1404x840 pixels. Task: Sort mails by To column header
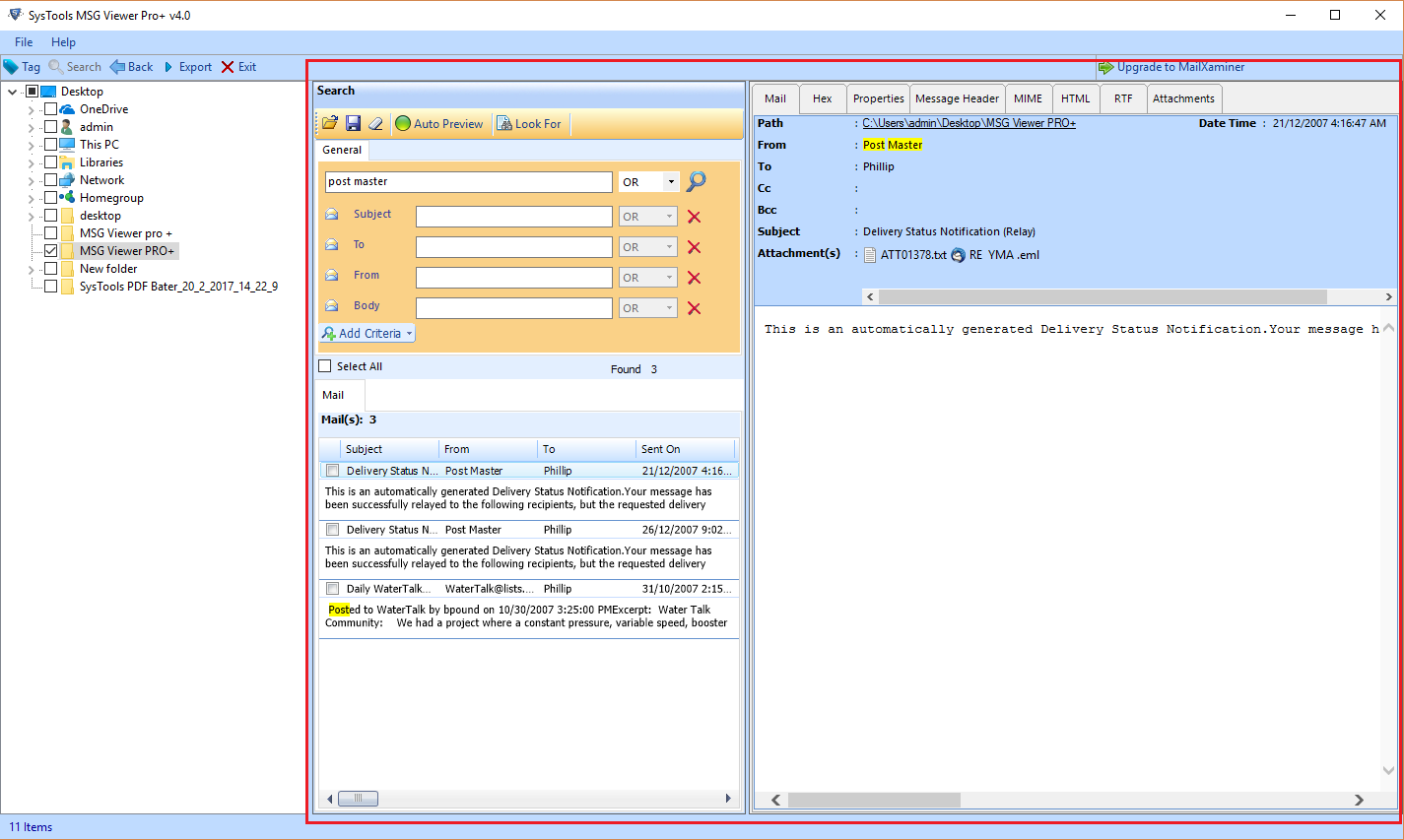coord(587,449)
